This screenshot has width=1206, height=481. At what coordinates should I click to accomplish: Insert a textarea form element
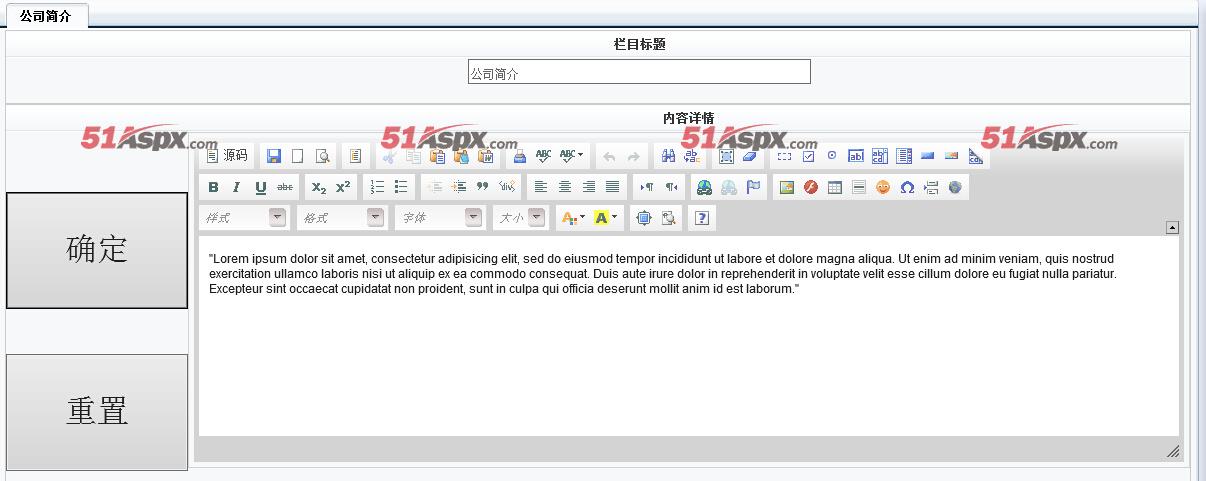tap(880, 156)
